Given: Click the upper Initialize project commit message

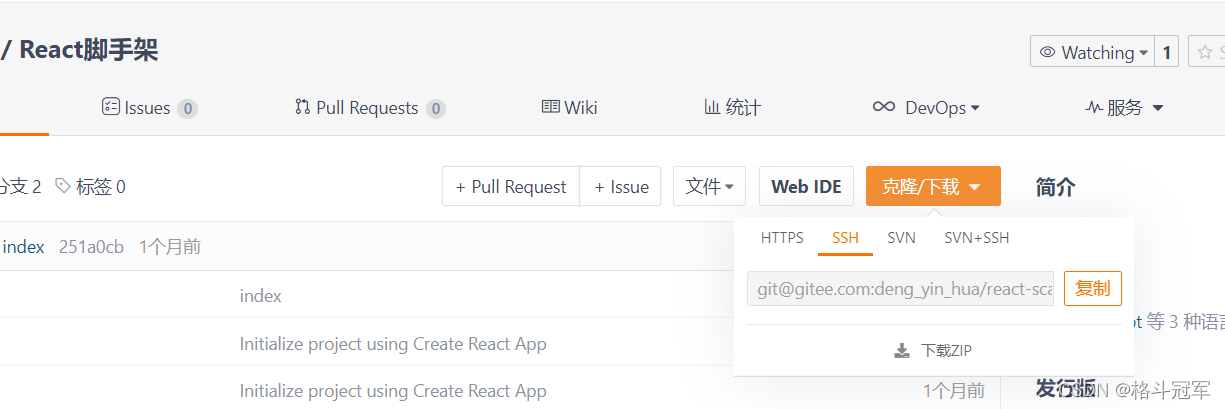Looking at the screenshot, I should pos(393,344).
